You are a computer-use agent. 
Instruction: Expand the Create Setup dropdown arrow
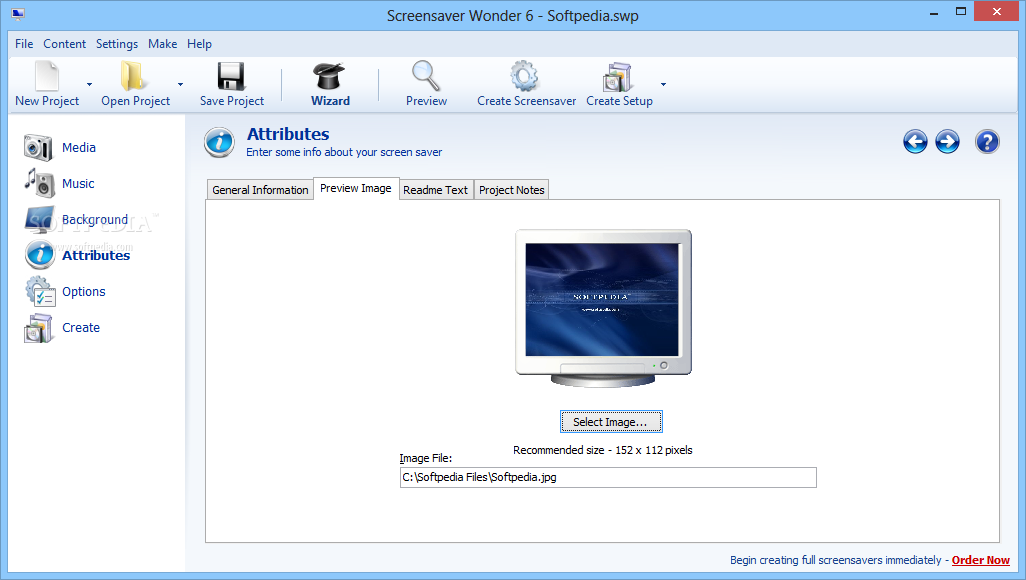663,84
